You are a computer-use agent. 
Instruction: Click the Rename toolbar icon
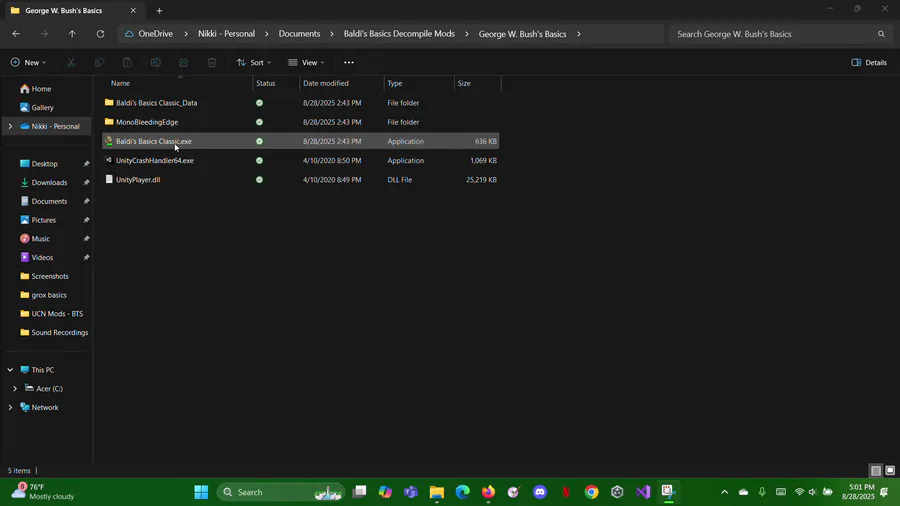[156, 63]
